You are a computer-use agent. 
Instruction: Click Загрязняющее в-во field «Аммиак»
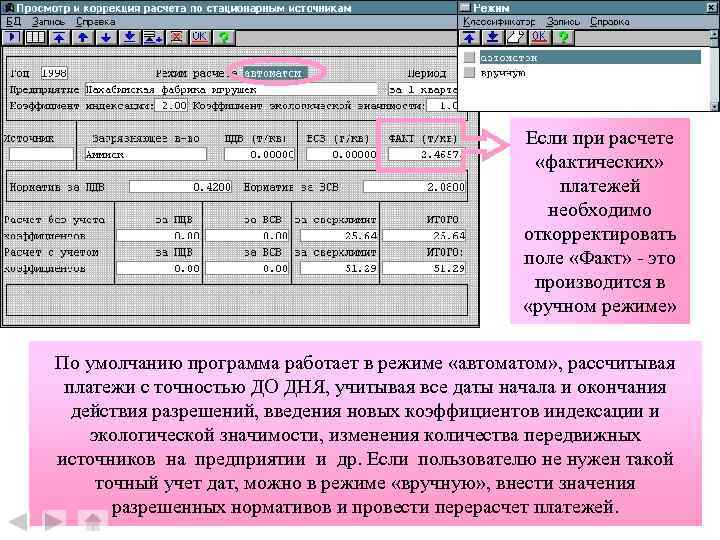(x=146, y=154)
